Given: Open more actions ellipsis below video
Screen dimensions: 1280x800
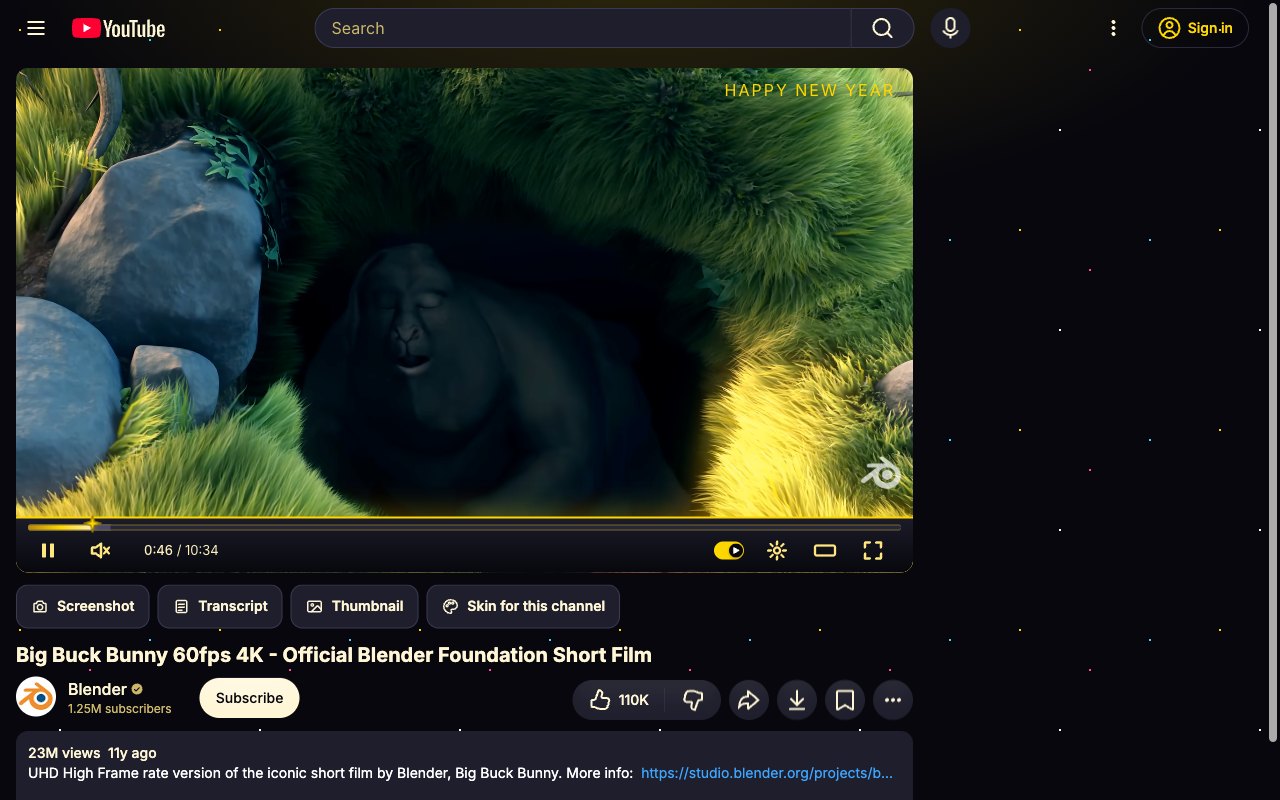Looking at the screenshot, I should click(x=893, y=700).
